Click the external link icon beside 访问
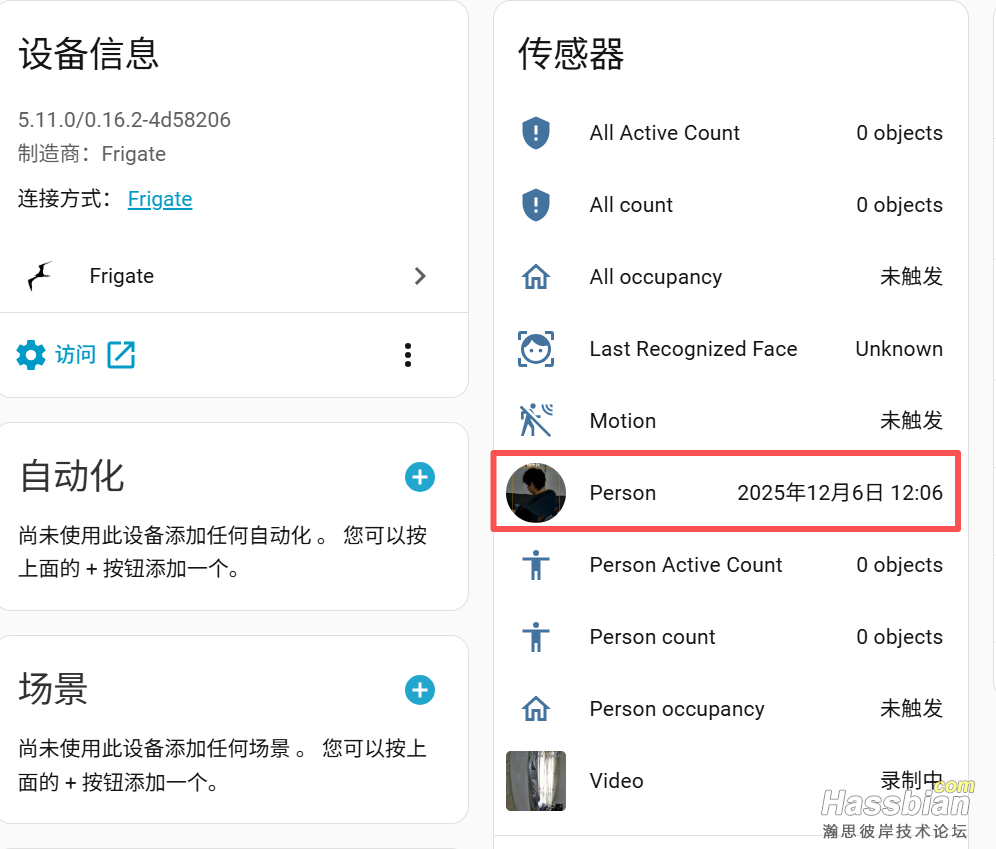This screenshot has width=996, height=849. pos(121,354)
